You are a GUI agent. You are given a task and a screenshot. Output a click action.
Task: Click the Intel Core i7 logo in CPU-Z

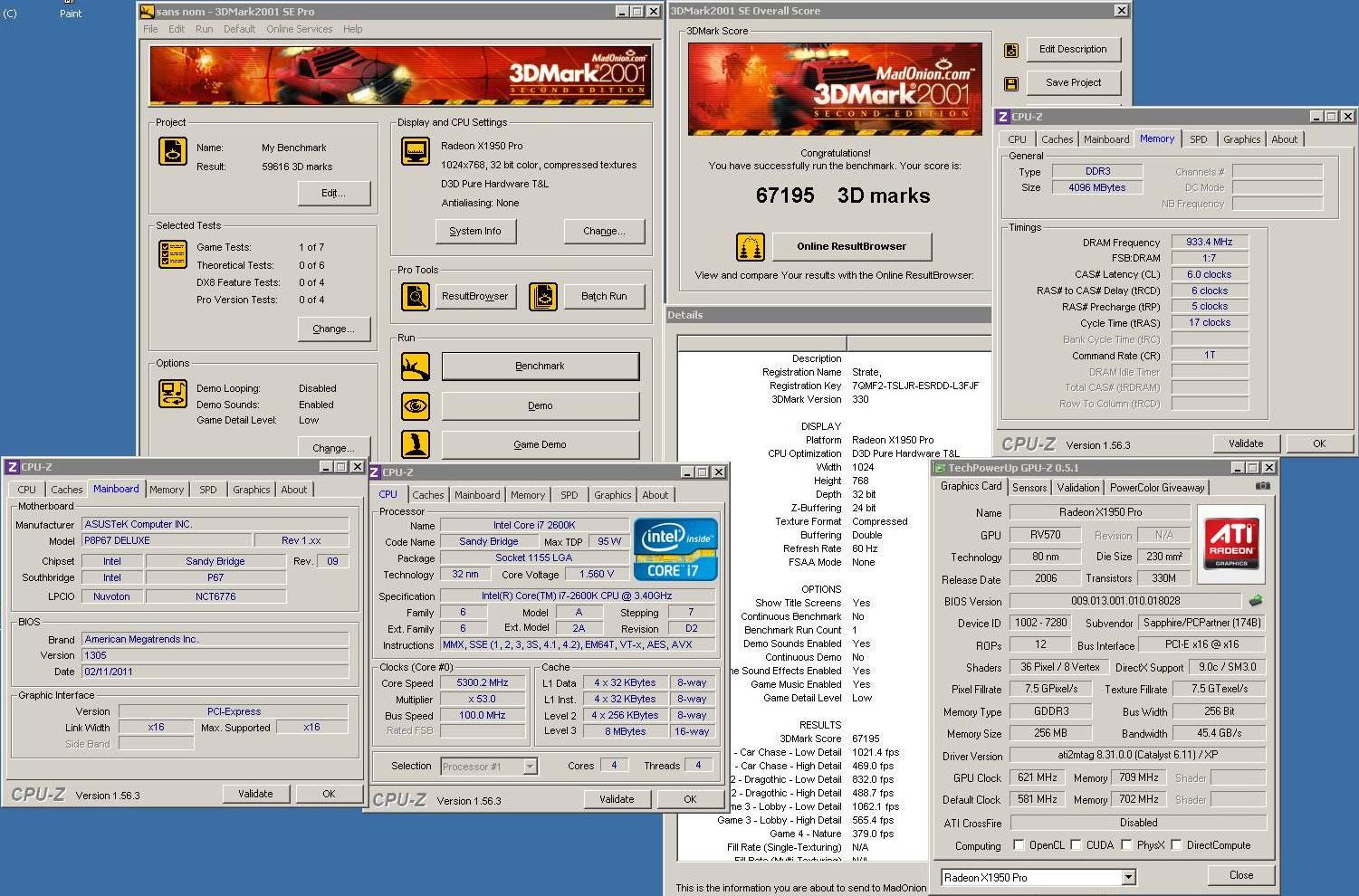pyautogui.click(x=675, y=548)
